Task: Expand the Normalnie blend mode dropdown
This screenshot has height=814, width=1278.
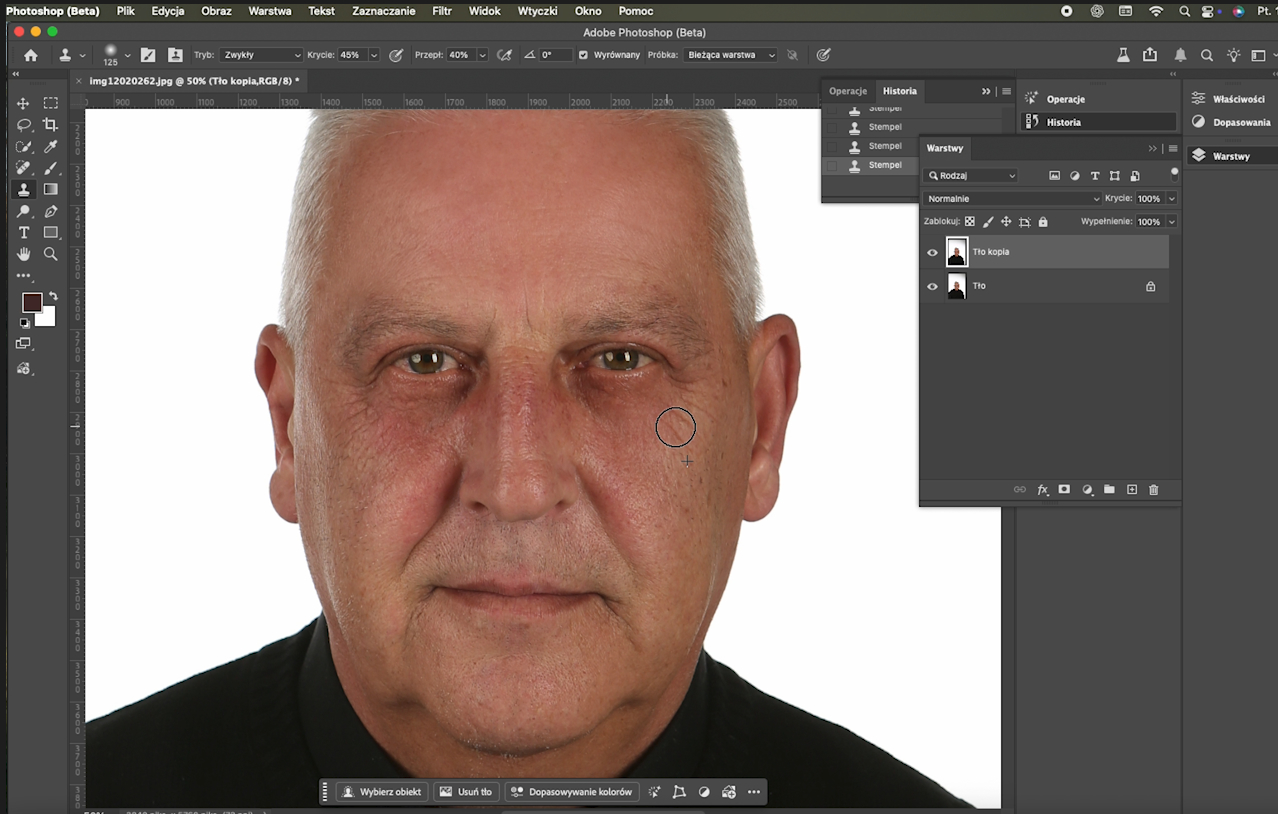Action: tap(1012, 199)
